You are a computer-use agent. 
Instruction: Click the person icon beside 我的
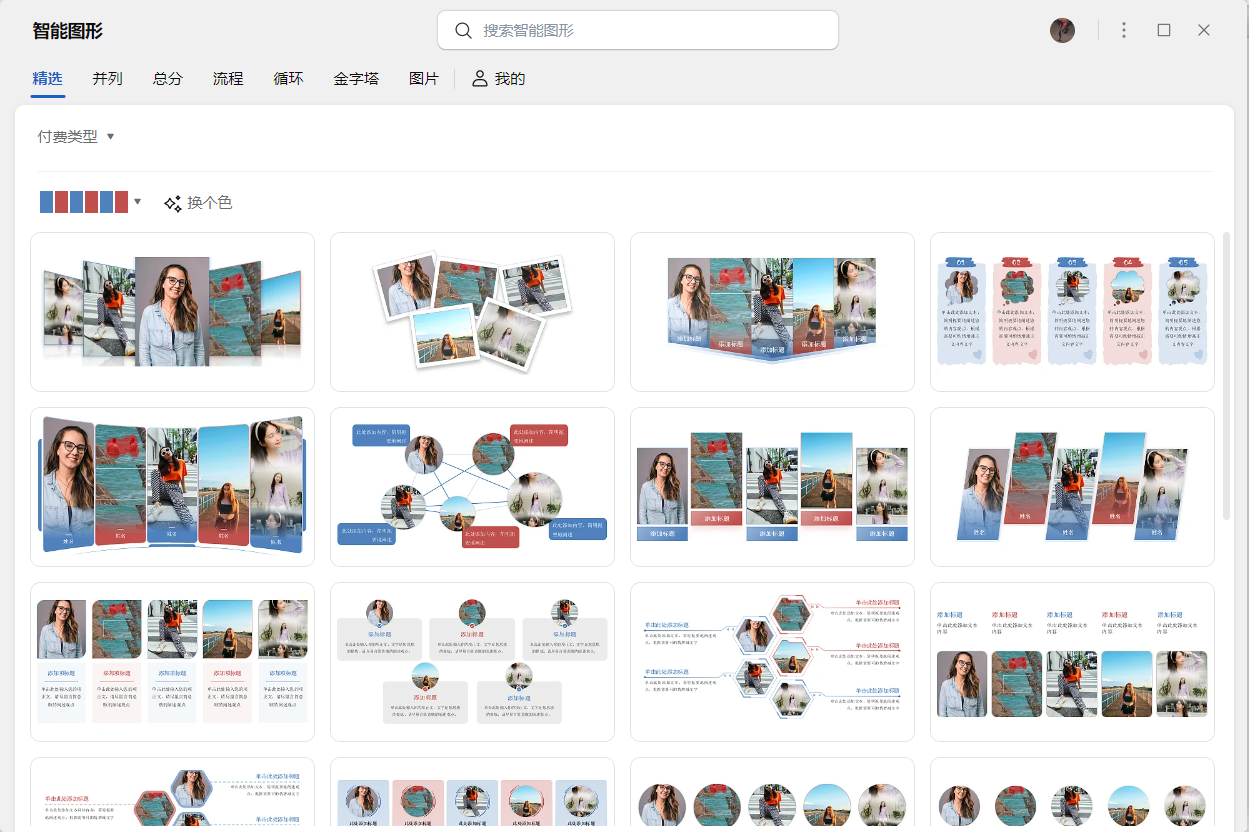[x=479, y=78]
